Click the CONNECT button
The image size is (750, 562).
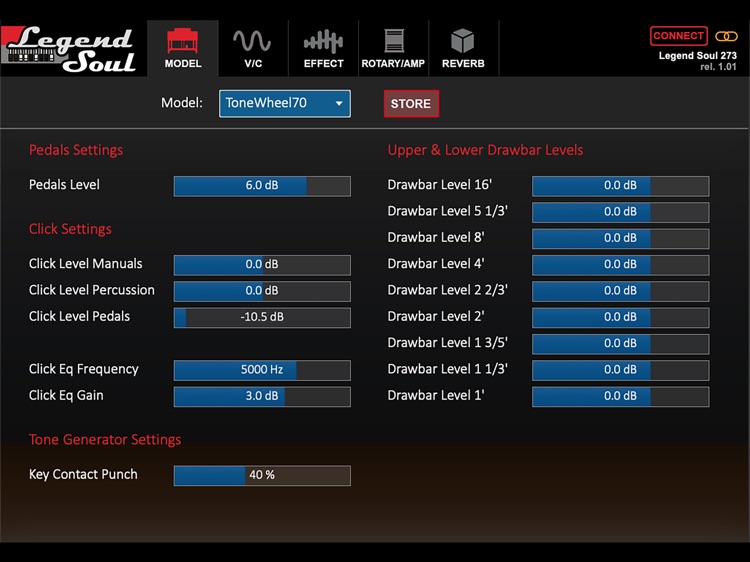[678, 36]
